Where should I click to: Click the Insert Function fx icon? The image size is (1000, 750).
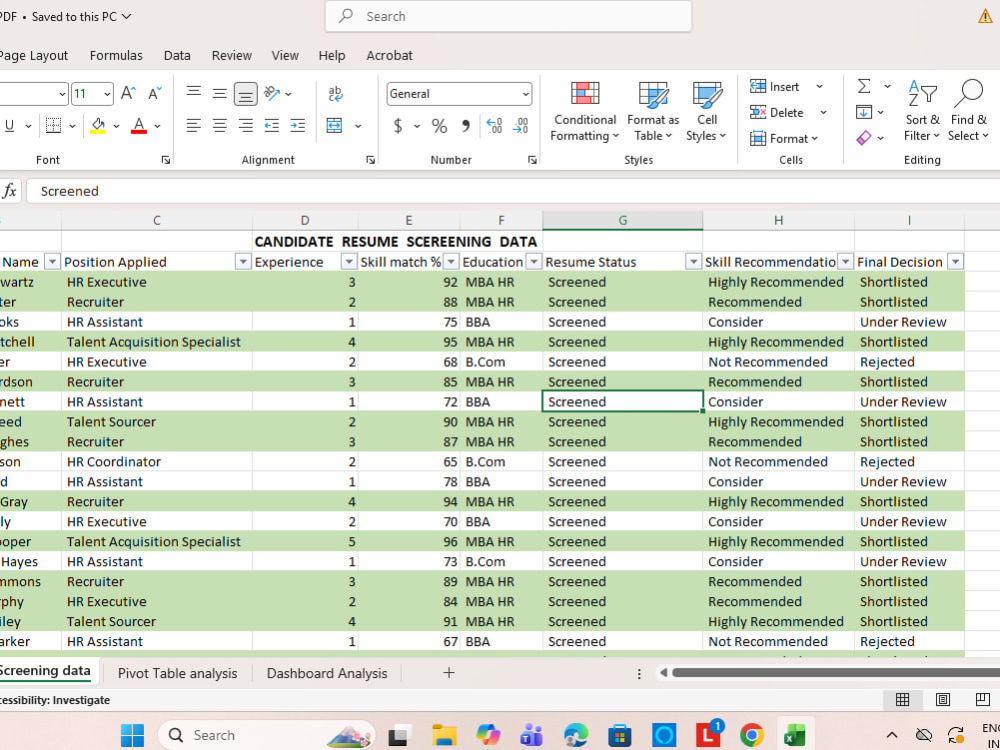click(x=10, y=191)
